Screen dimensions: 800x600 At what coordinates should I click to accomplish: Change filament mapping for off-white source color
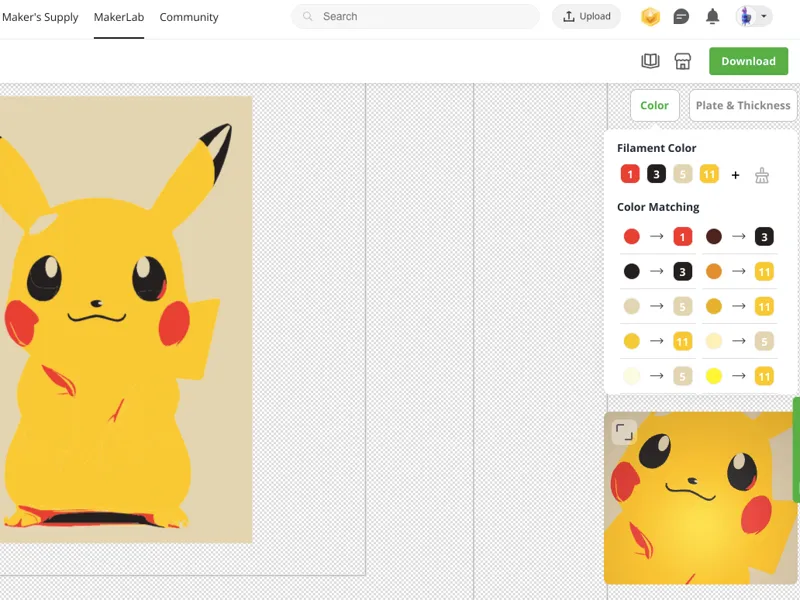pos(683,376)
